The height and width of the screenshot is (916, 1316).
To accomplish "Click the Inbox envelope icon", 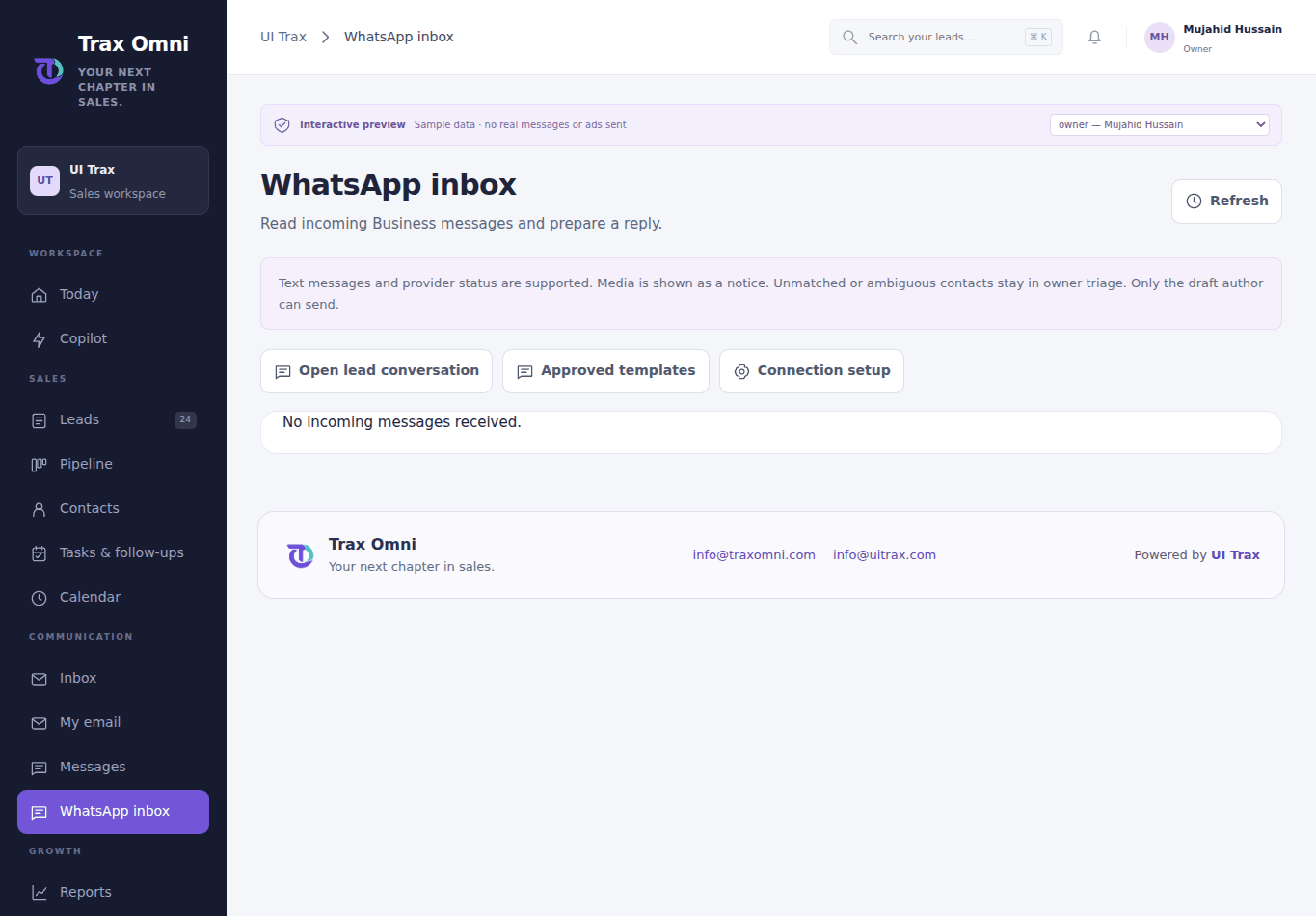I will [40, 679].
